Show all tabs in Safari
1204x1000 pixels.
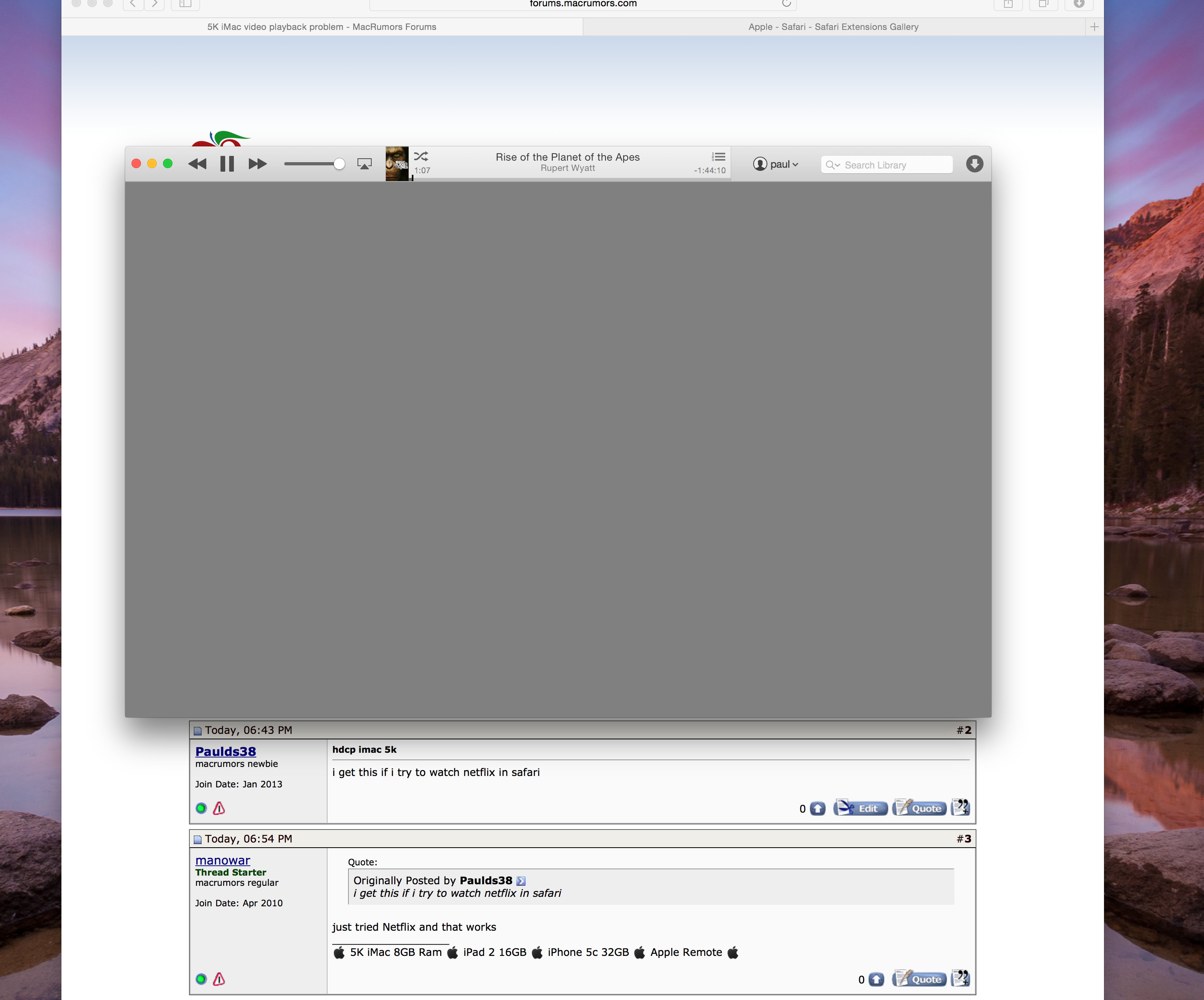[x=1043, y=4]
